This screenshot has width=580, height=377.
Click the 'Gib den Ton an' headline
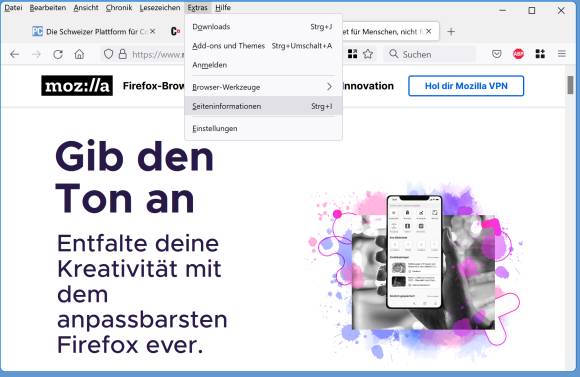134,178
